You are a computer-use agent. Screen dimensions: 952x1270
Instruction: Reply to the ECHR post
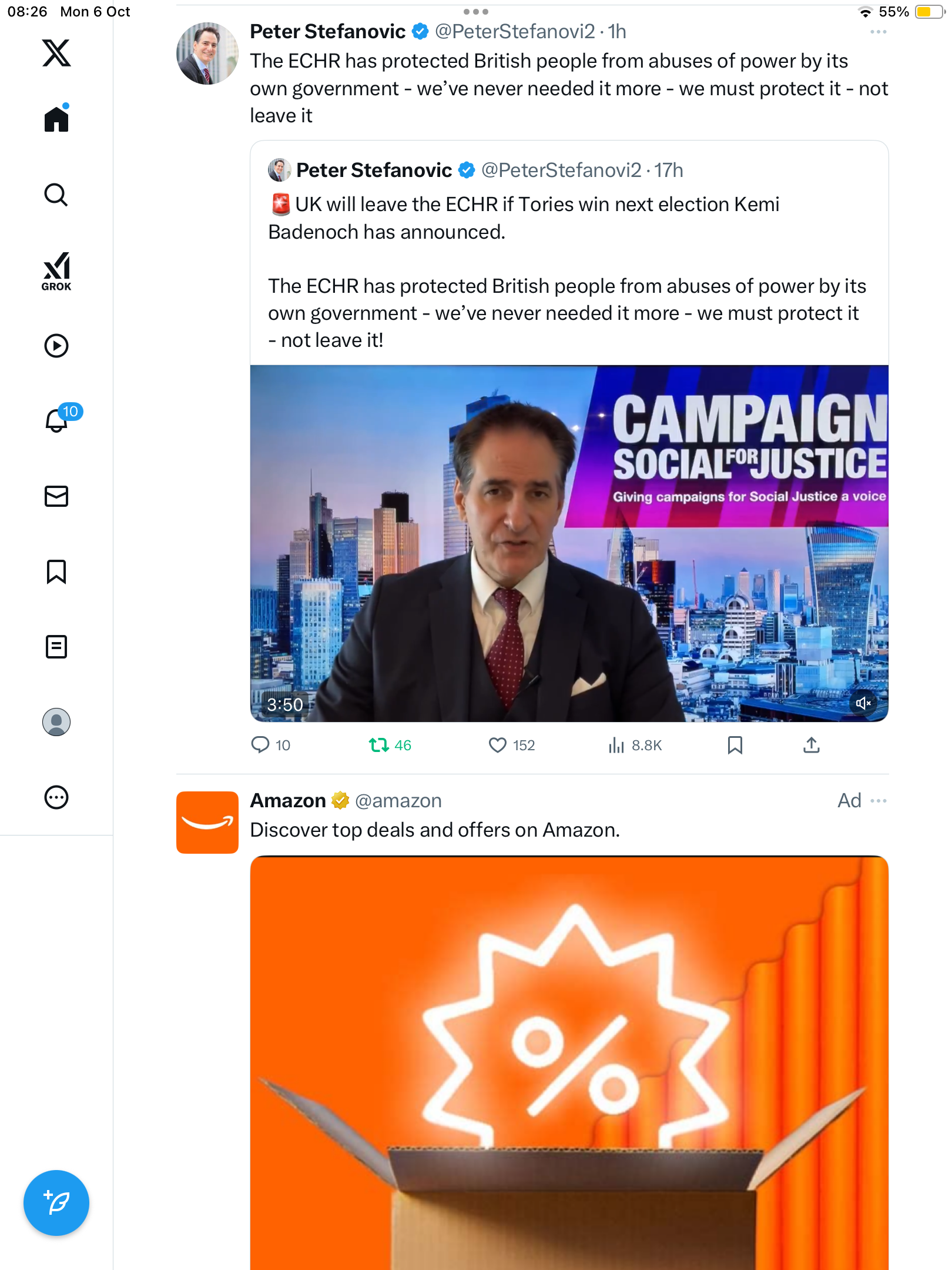(x=260, y=746)
